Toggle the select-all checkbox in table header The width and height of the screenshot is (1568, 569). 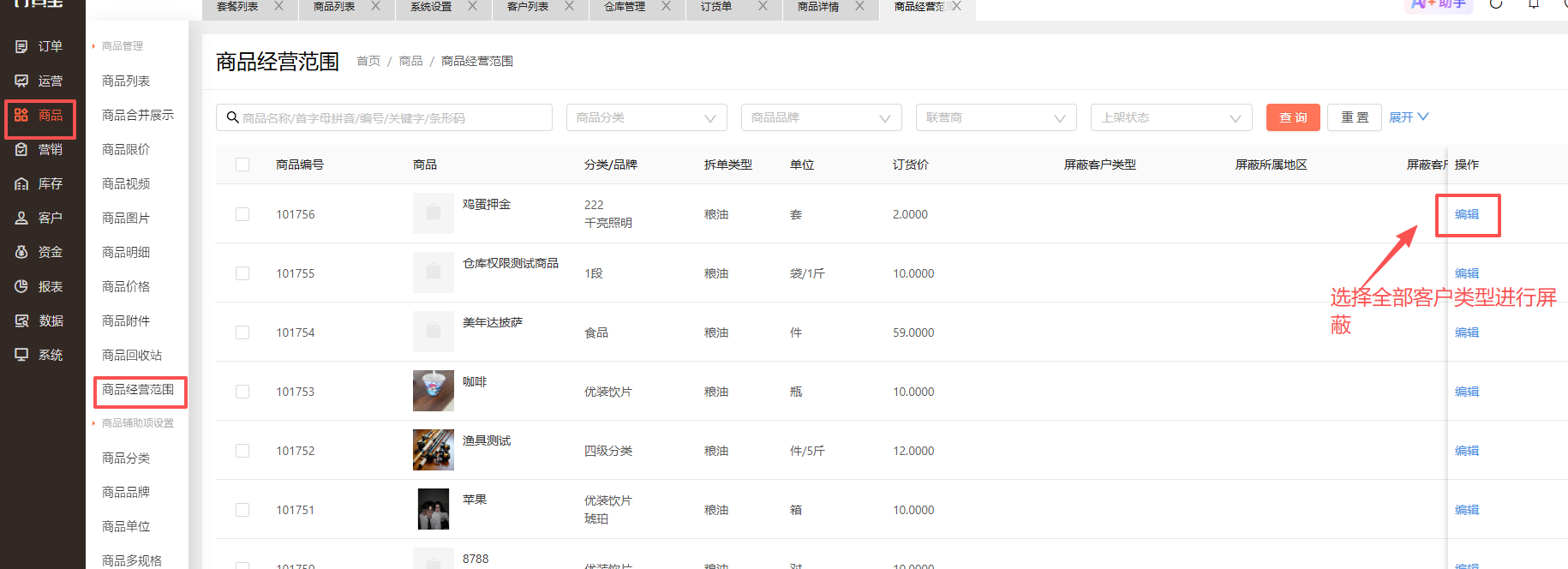click(242, 165)
